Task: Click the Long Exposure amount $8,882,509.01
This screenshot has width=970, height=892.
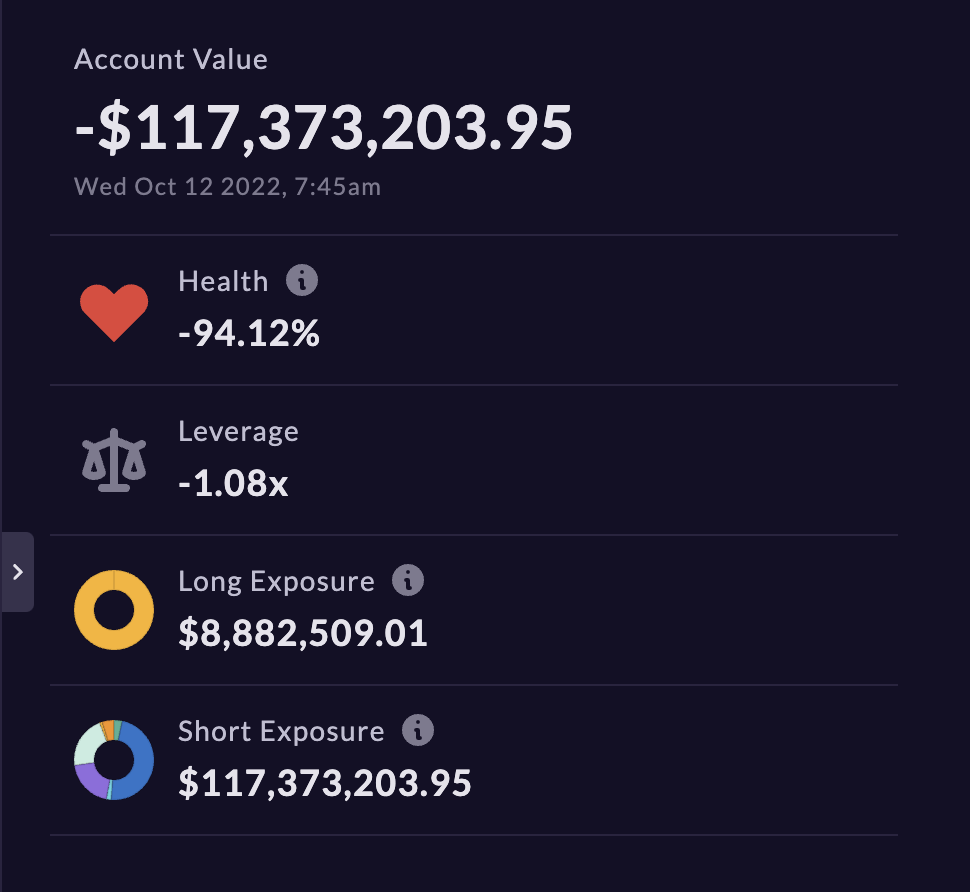Action: coord(303,633)
